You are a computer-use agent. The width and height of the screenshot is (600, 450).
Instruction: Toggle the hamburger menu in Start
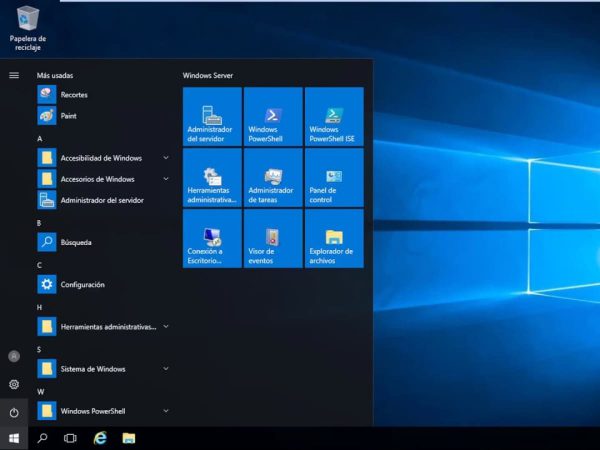click(x=14, y=75)
